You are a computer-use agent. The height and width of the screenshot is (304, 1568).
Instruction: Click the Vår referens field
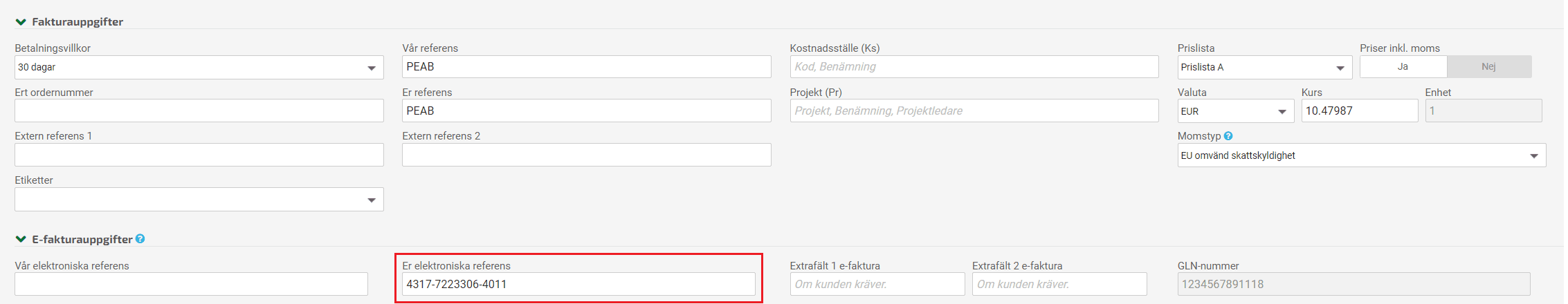tap(587, 67)
